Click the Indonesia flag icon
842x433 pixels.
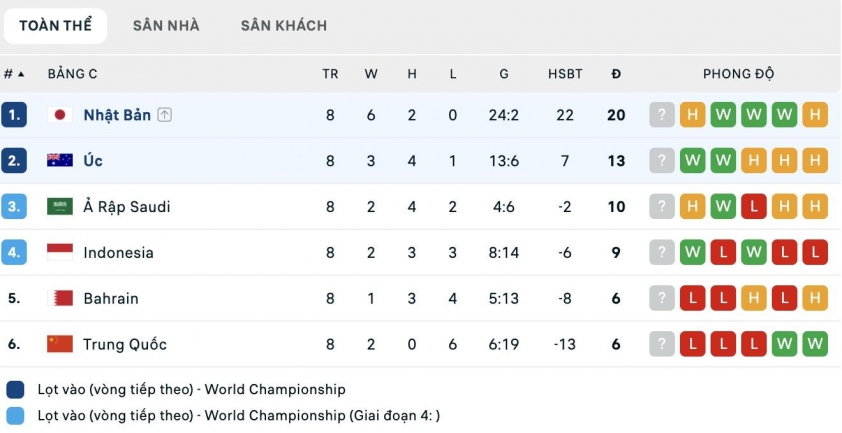(60, 252)
